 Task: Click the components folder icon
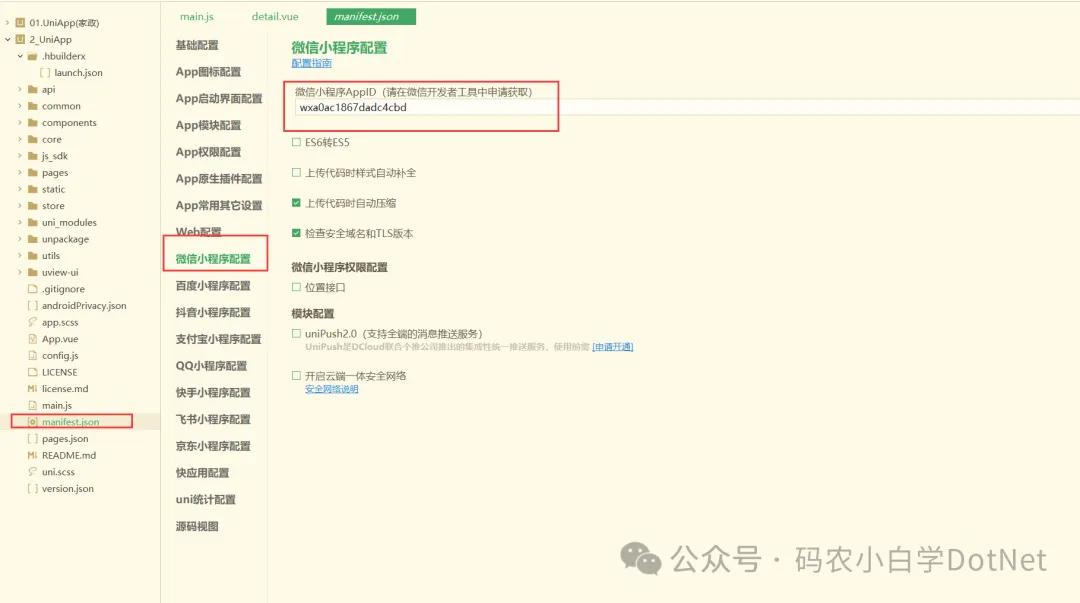tap(32, 123)
